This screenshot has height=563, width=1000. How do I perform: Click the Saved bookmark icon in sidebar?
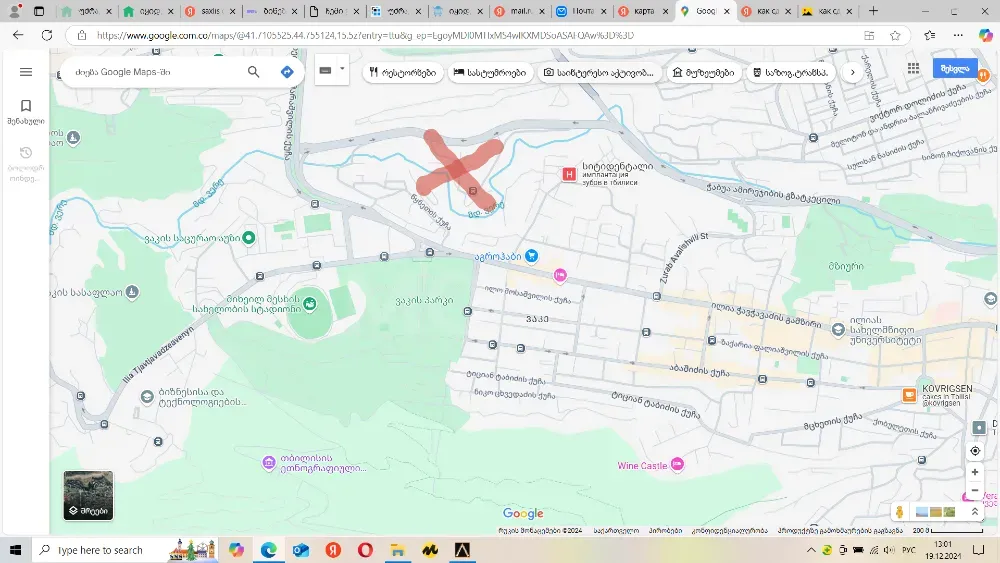click(x=26, y=106)
